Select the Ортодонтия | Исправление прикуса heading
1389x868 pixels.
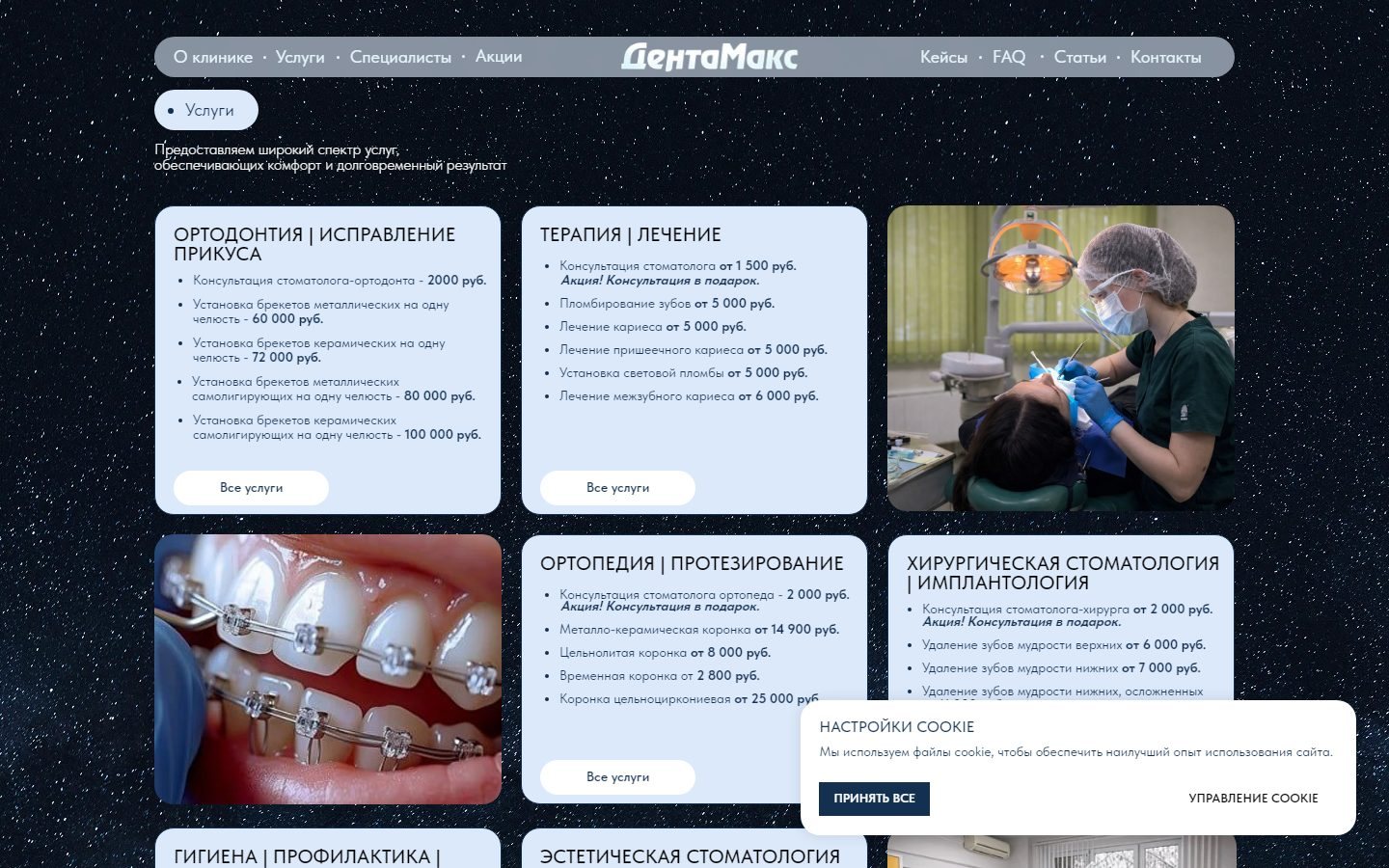pyautogui.click(x=314, y=244)
